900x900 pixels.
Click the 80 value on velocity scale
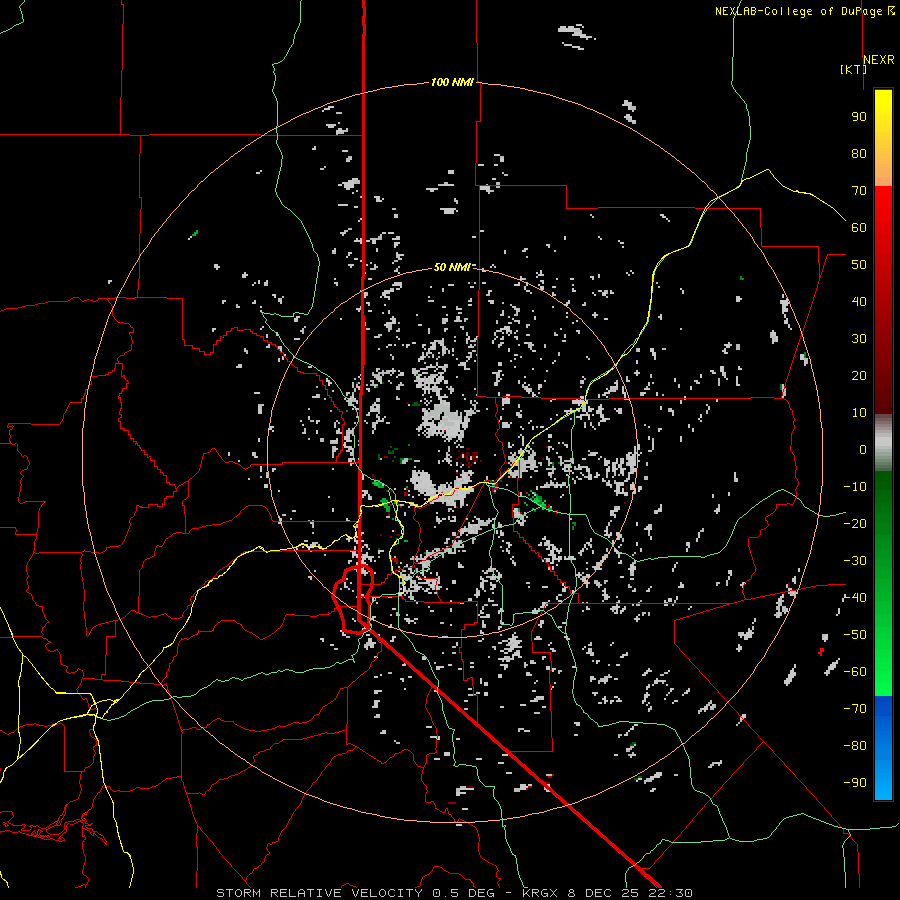click(x=859, y=153)
